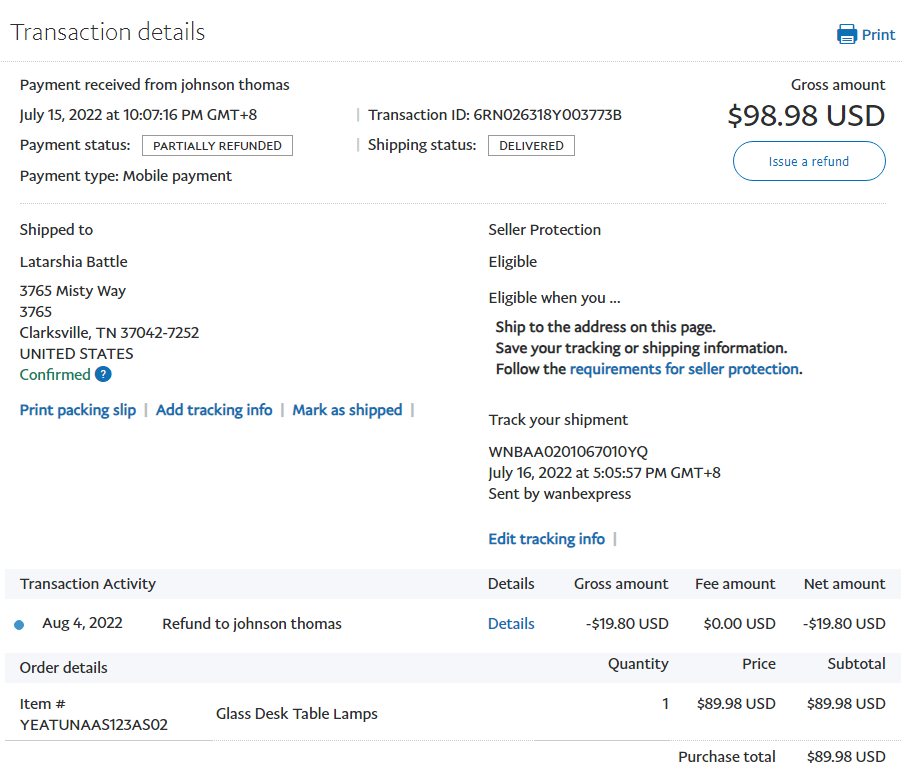
Task: Click item number YEATUNAAS123AS02
Action: pyautogui.click(x=94, y=725)
